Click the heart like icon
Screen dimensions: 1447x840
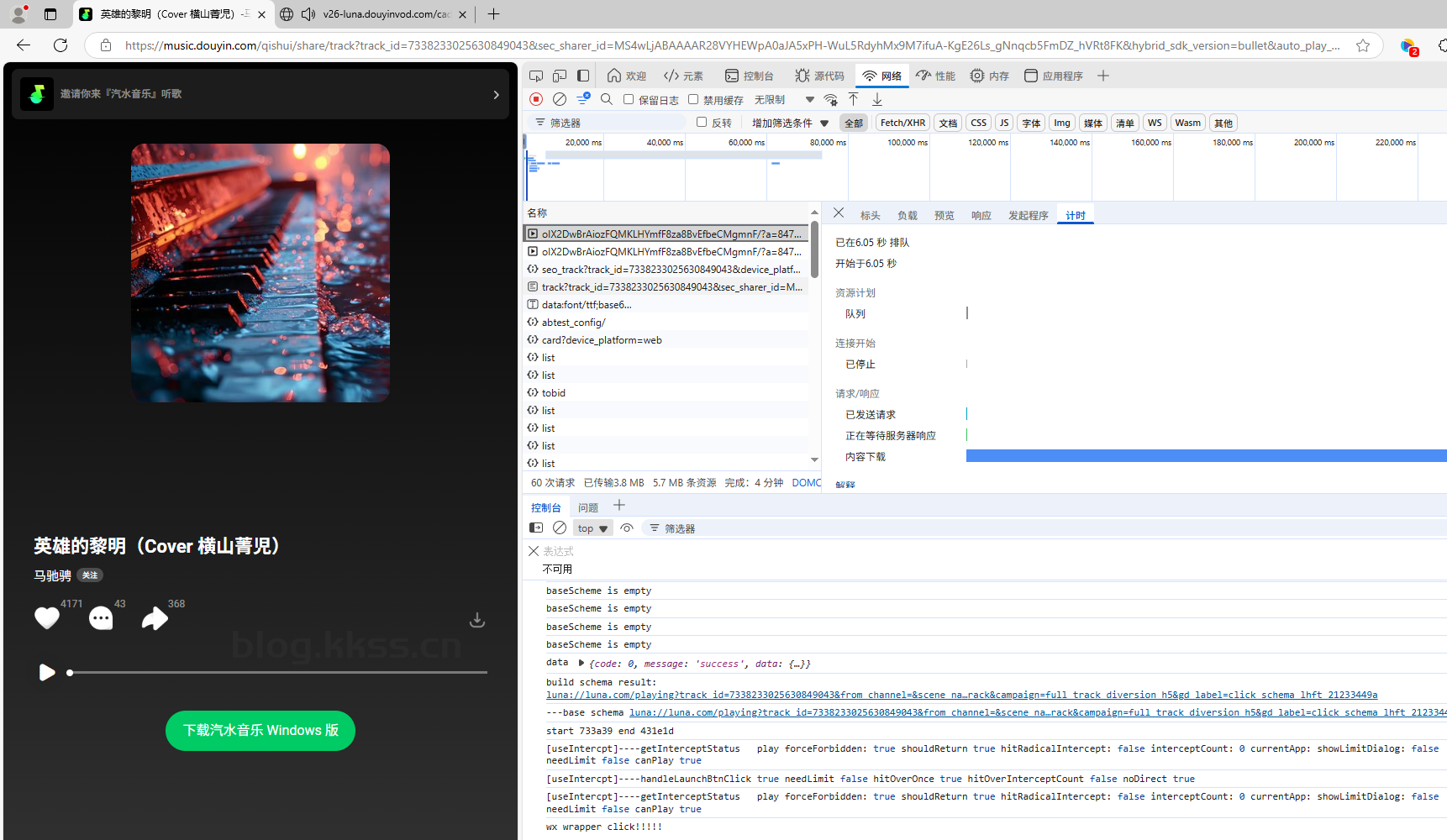click(x=47, y=618)
